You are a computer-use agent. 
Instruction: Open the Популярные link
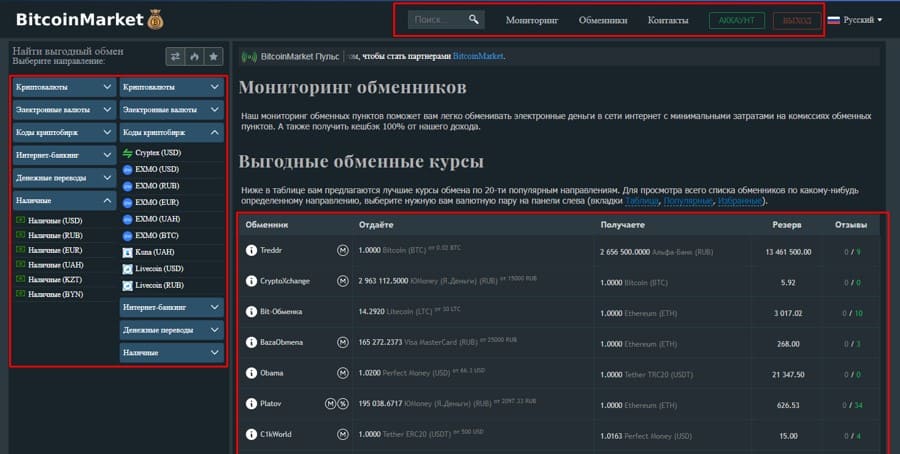coord(688,201)
